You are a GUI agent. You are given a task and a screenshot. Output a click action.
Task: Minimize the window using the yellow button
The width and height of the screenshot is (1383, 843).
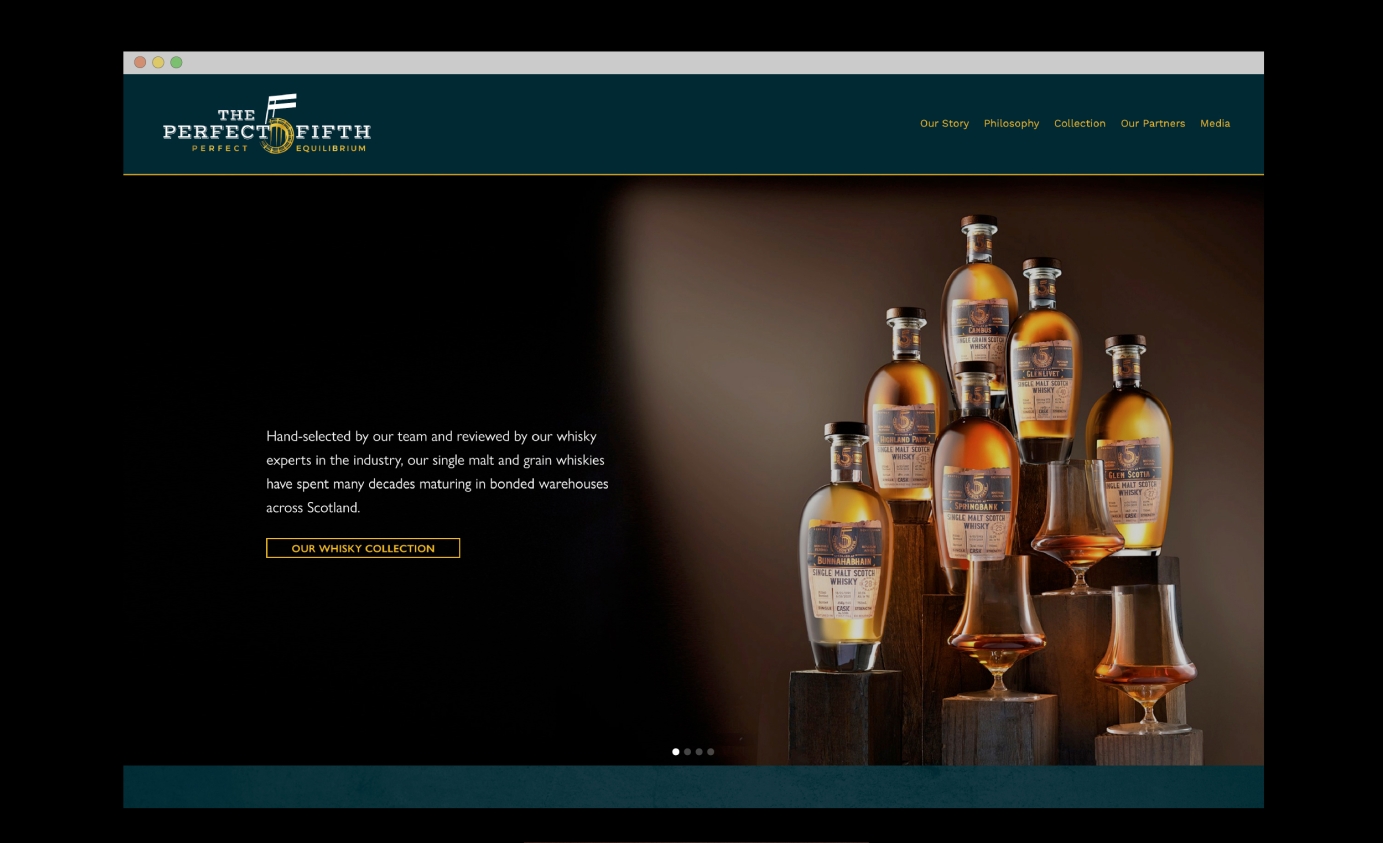click(x=158, y=63)
